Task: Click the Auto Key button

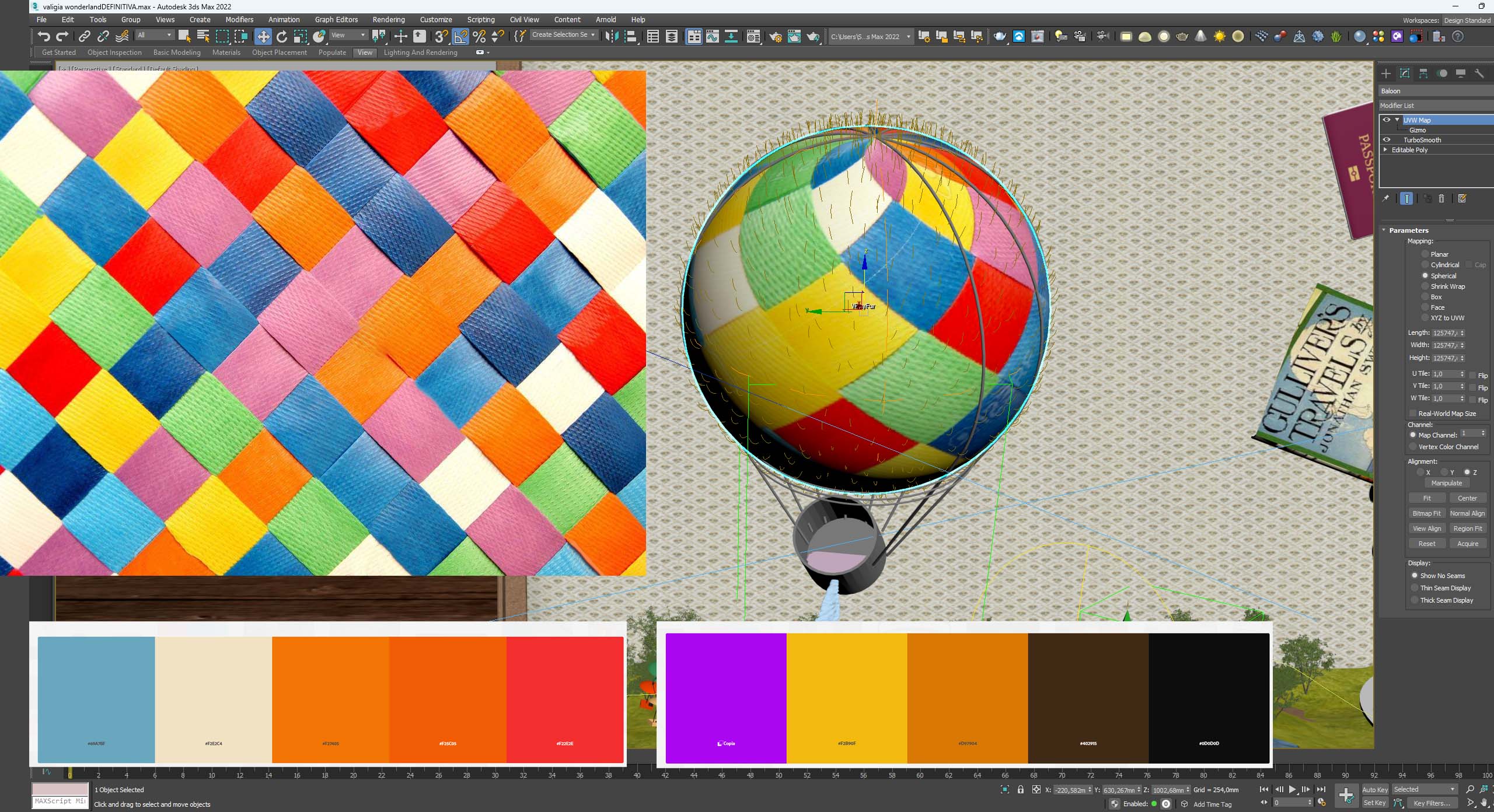Action: 1375,790
